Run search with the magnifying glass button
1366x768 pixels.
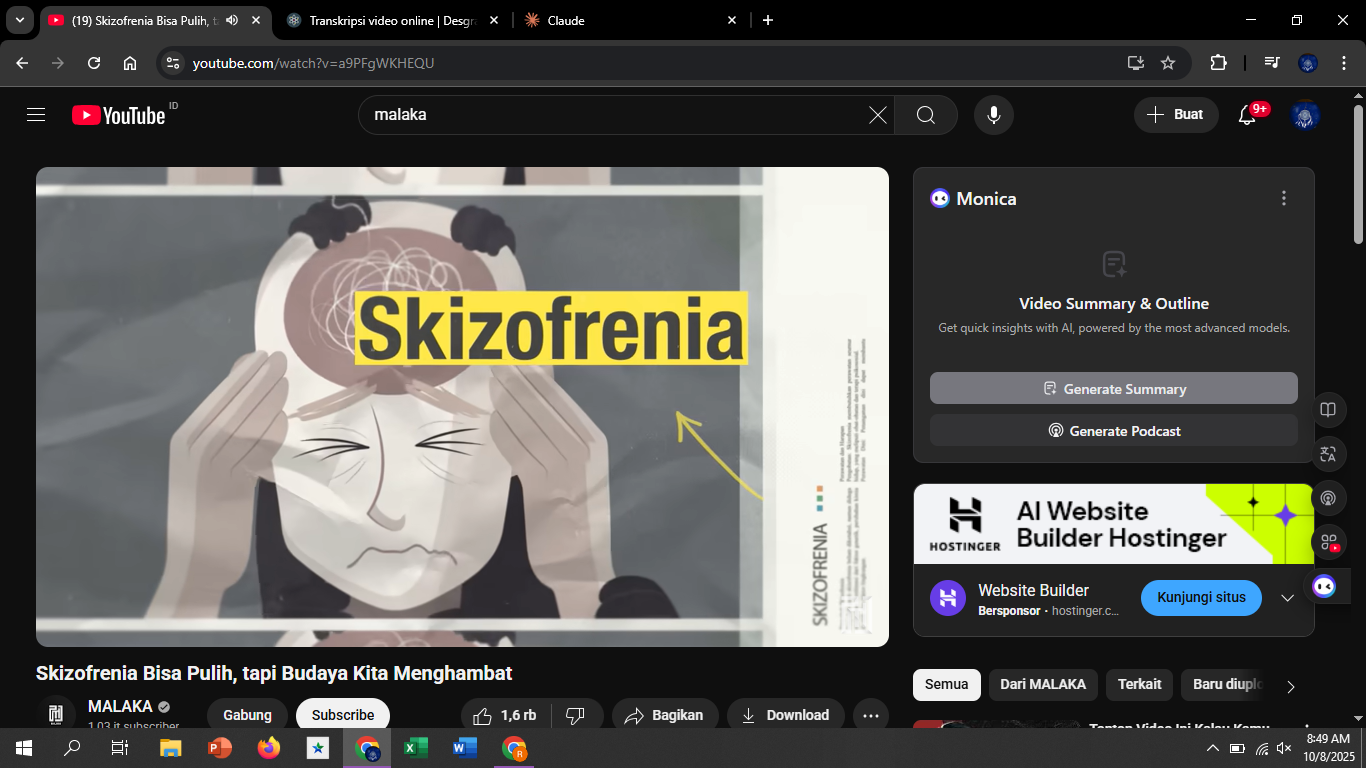(926, 115)
